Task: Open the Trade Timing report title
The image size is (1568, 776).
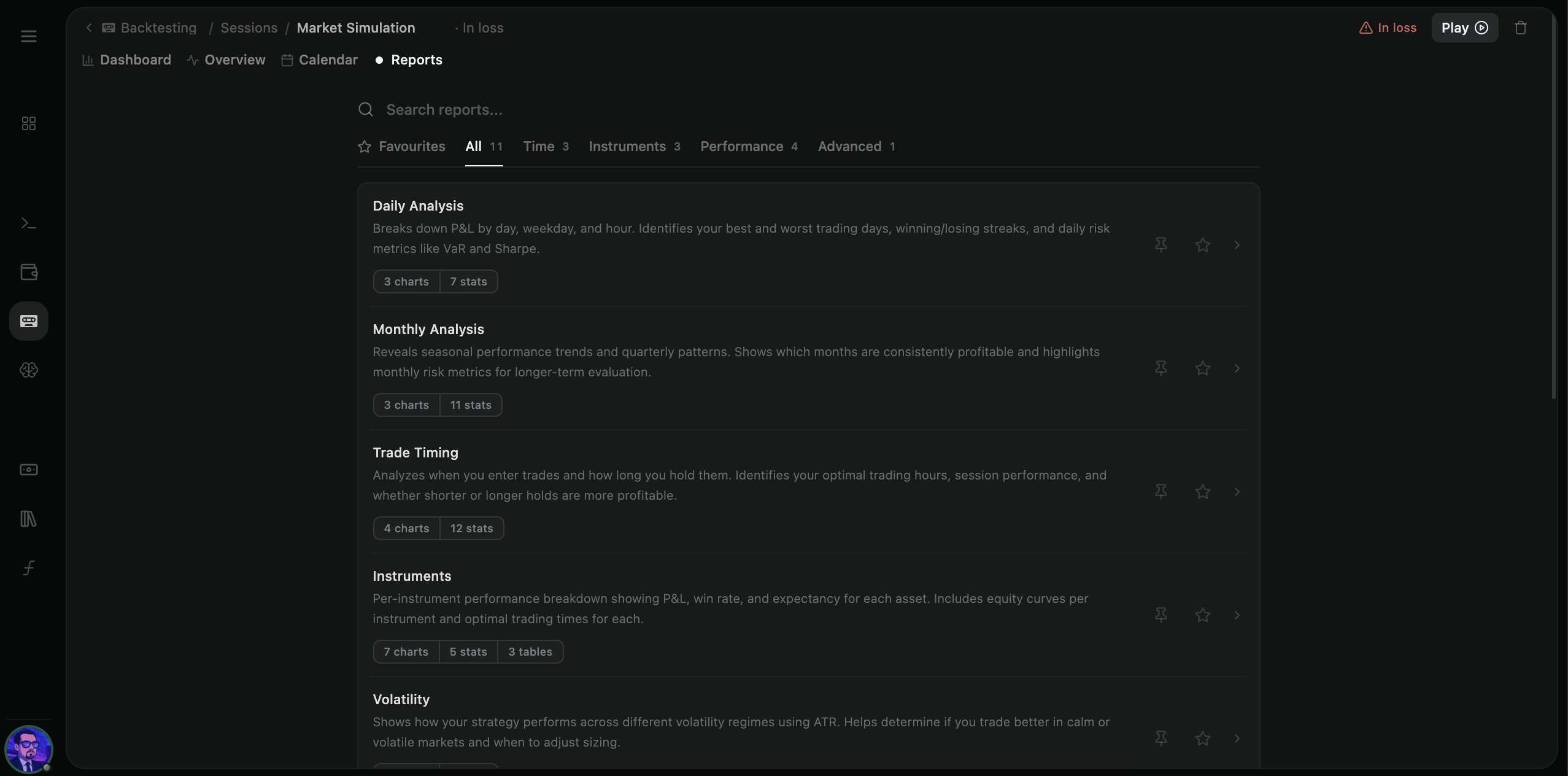Action: pos(415,452)
